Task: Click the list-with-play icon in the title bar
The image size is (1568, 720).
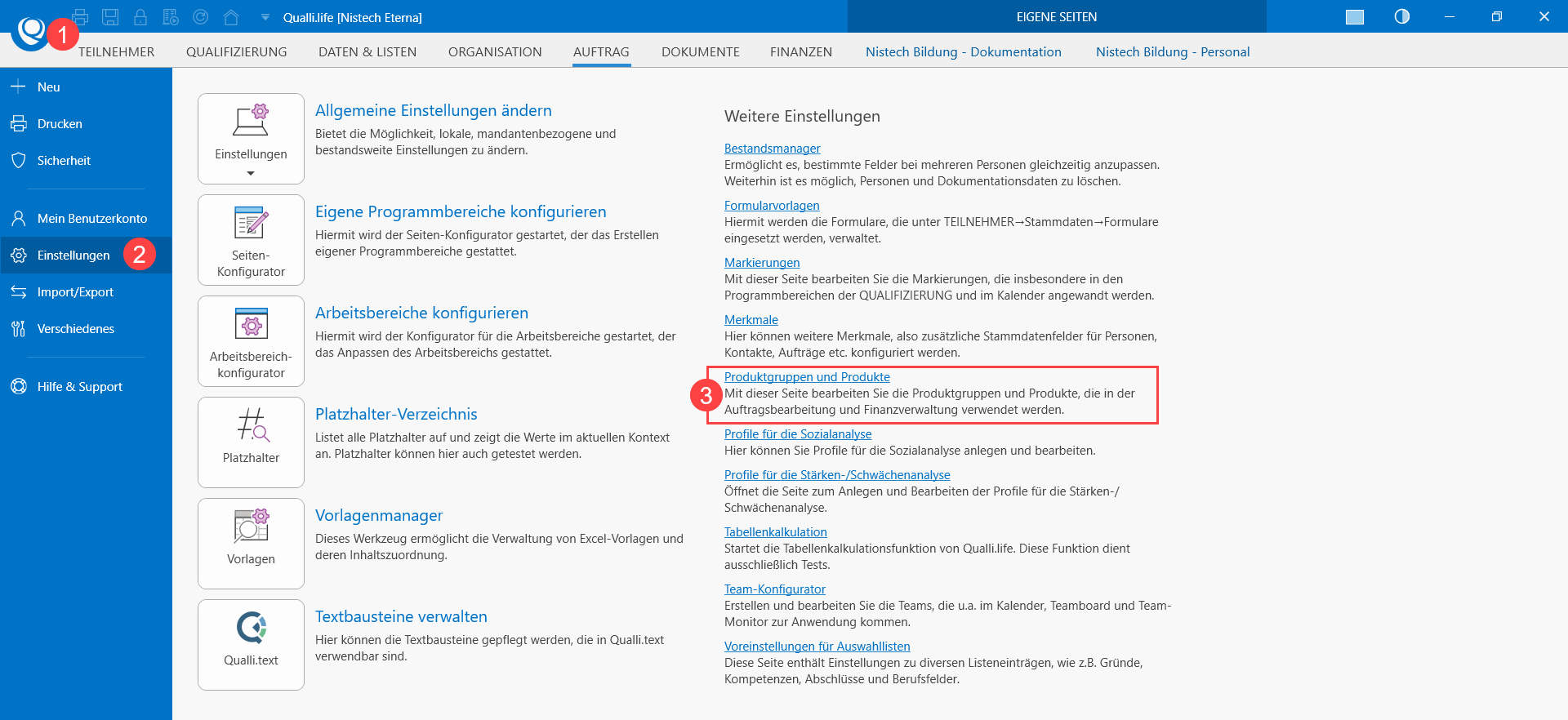Action: (x=171, y=16)
